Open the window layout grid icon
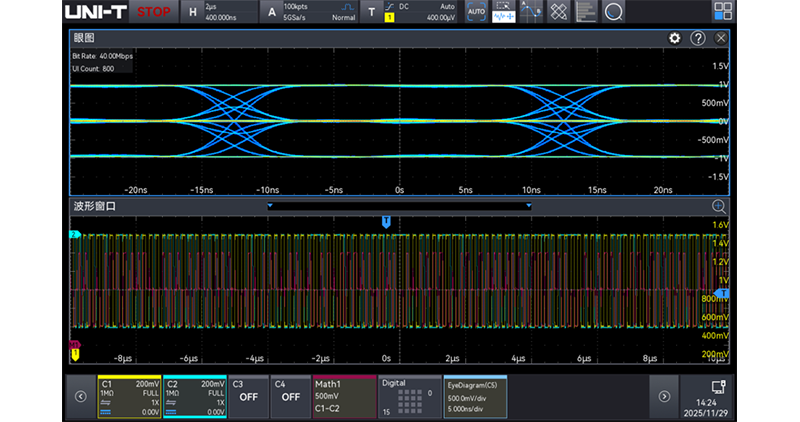 [x=722, y=12]
